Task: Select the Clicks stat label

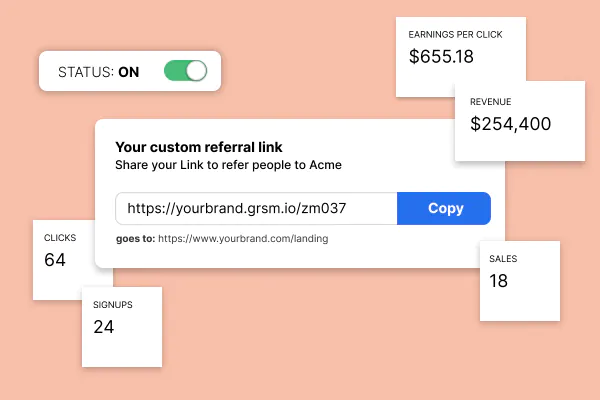Action: point(60,238)
